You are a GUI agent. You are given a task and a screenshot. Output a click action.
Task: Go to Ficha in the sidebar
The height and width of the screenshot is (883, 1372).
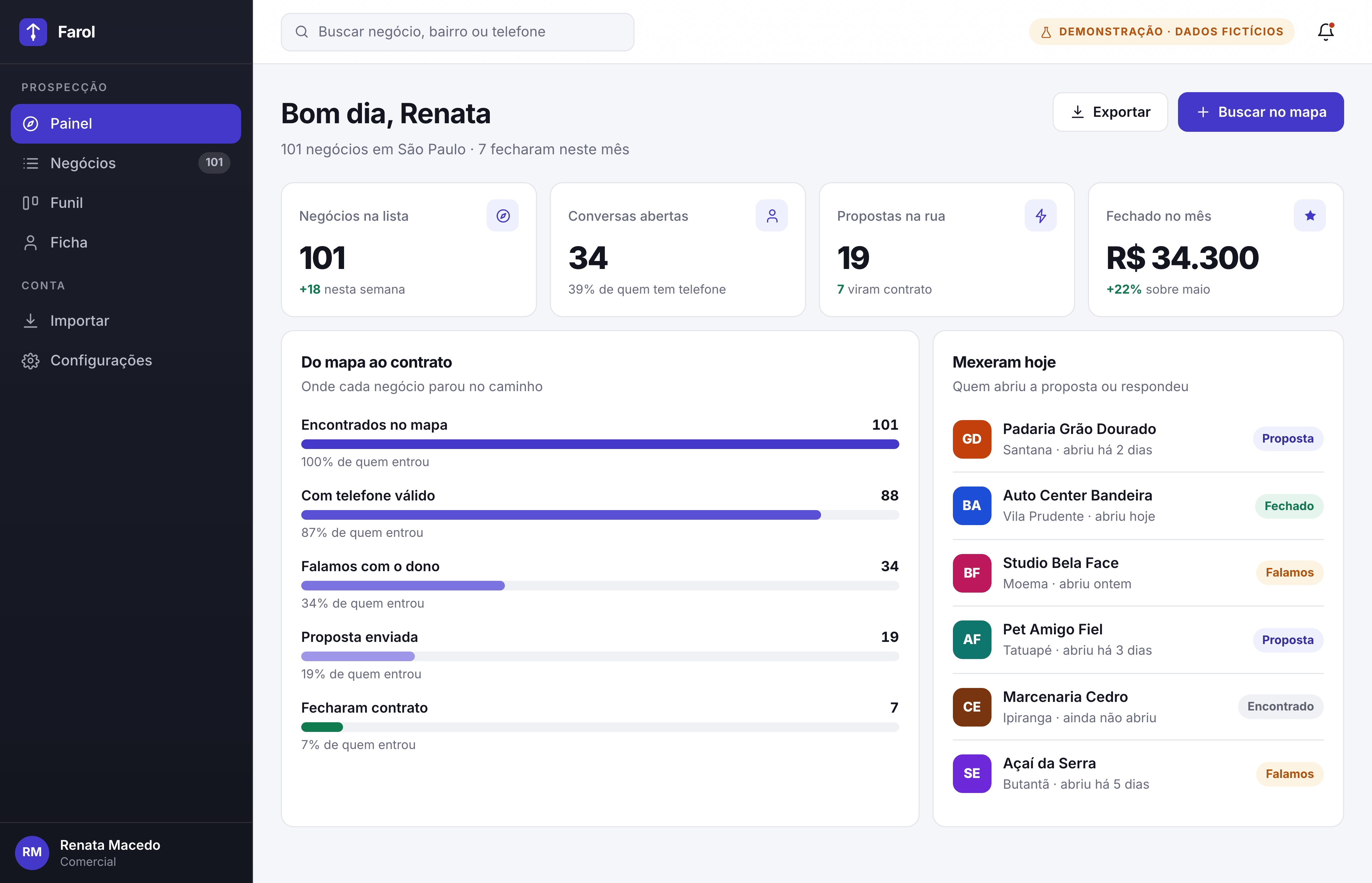(x=125, y=243)
